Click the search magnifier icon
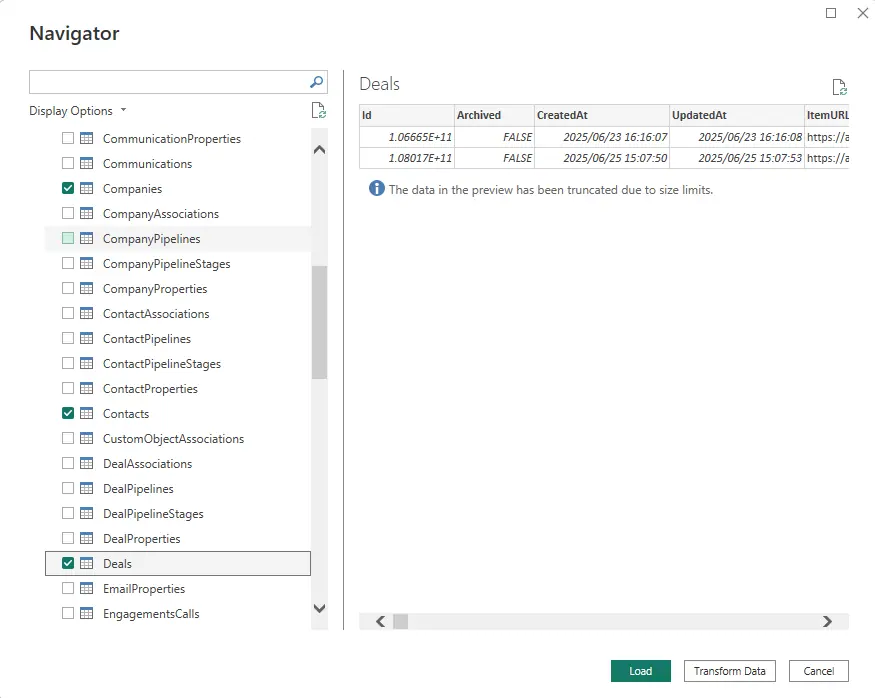This screenshot has width=875, height=698. pyautogui.click(x=316, y=82)
